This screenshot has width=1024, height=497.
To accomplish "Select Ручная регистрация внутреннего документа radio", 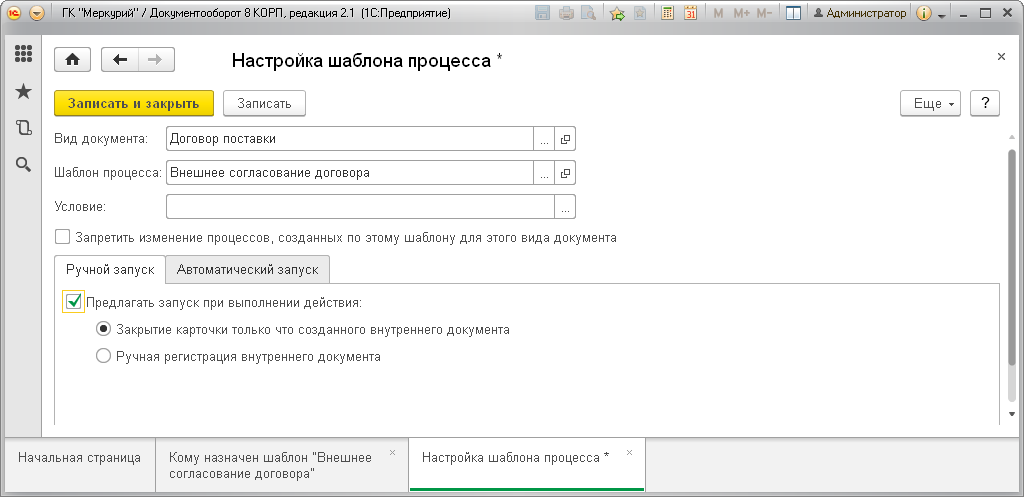I will 103,357.
